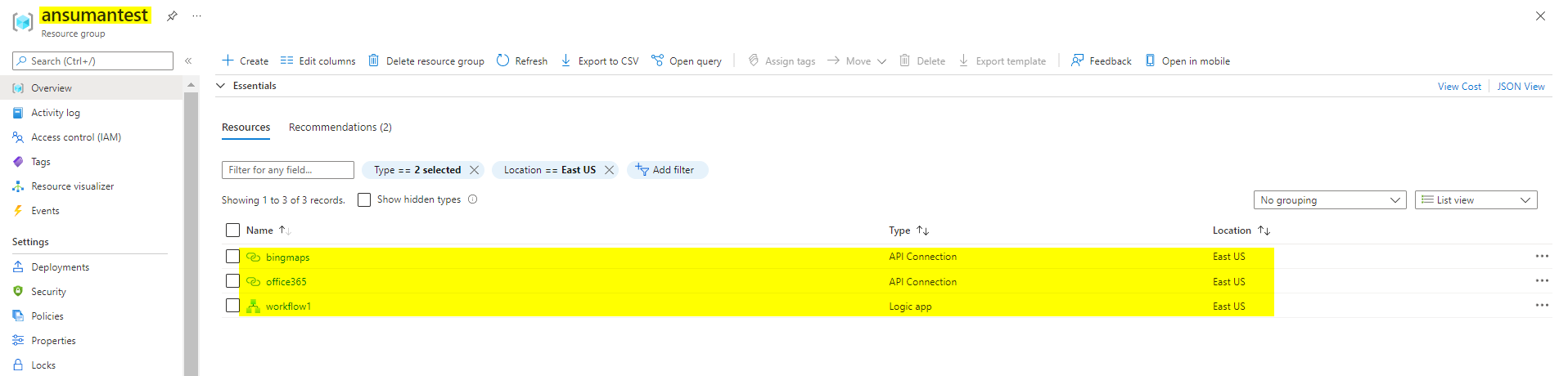Screen dimensions: 1568x376
Task: Show info icon for hidden types
Action: coord(472,199)
